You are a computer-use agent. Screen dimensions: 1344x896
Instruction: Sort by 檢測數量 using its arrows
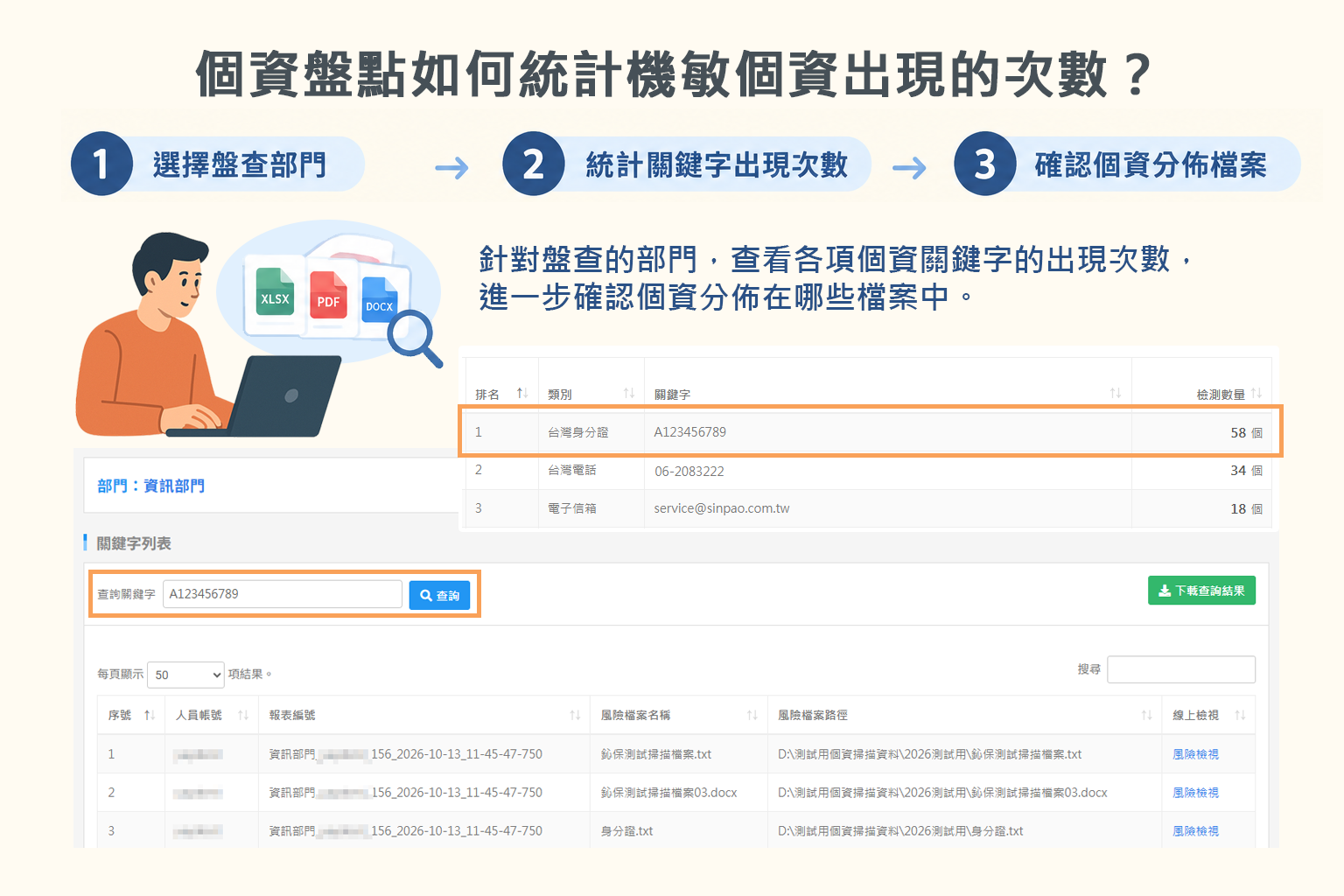[1256, 394]
